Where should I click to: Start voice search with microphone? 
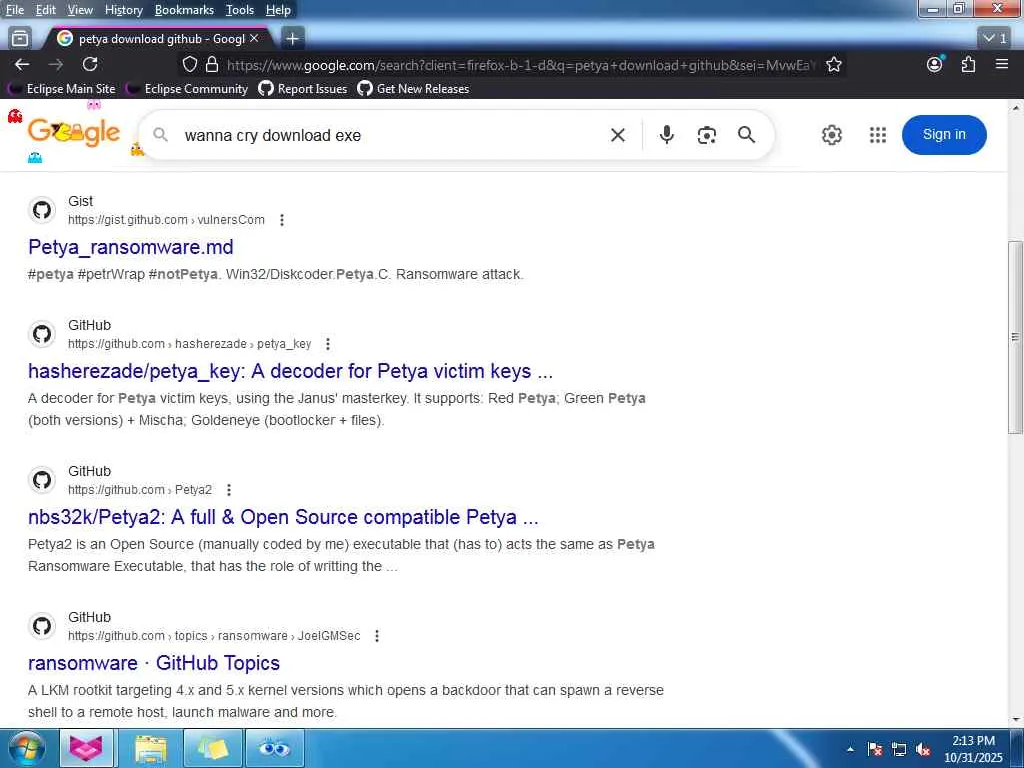click(666, 135)
